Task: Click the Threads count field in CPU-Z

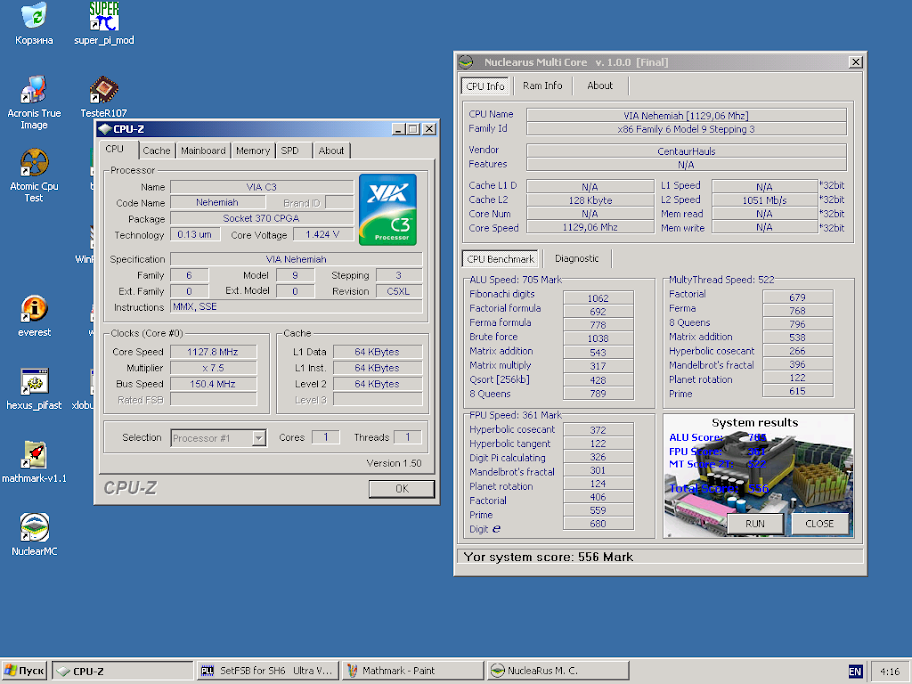Action: (x=408, y=437)
